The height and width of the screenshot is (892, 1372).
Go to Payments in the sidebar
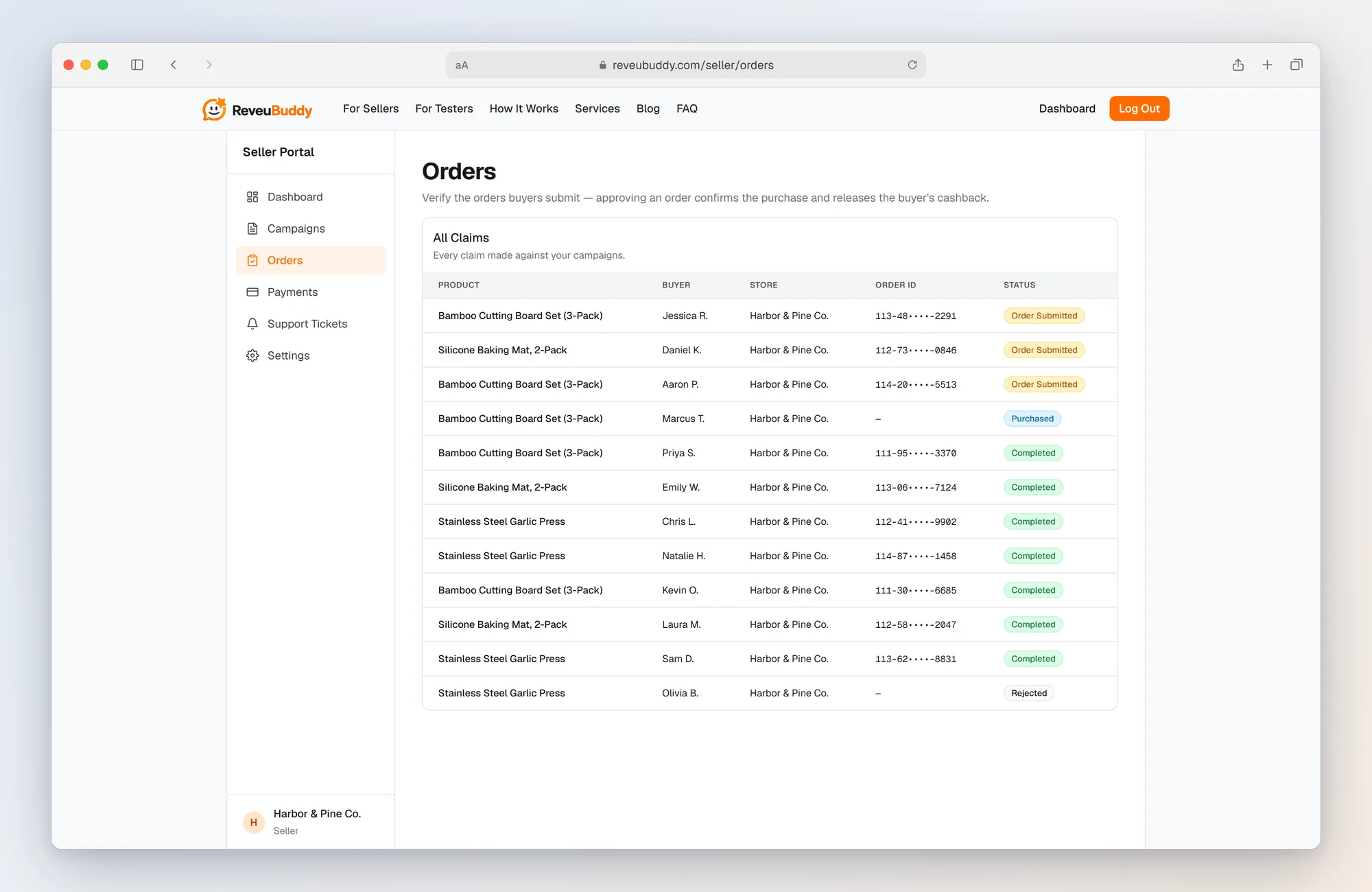pos(311,292)
